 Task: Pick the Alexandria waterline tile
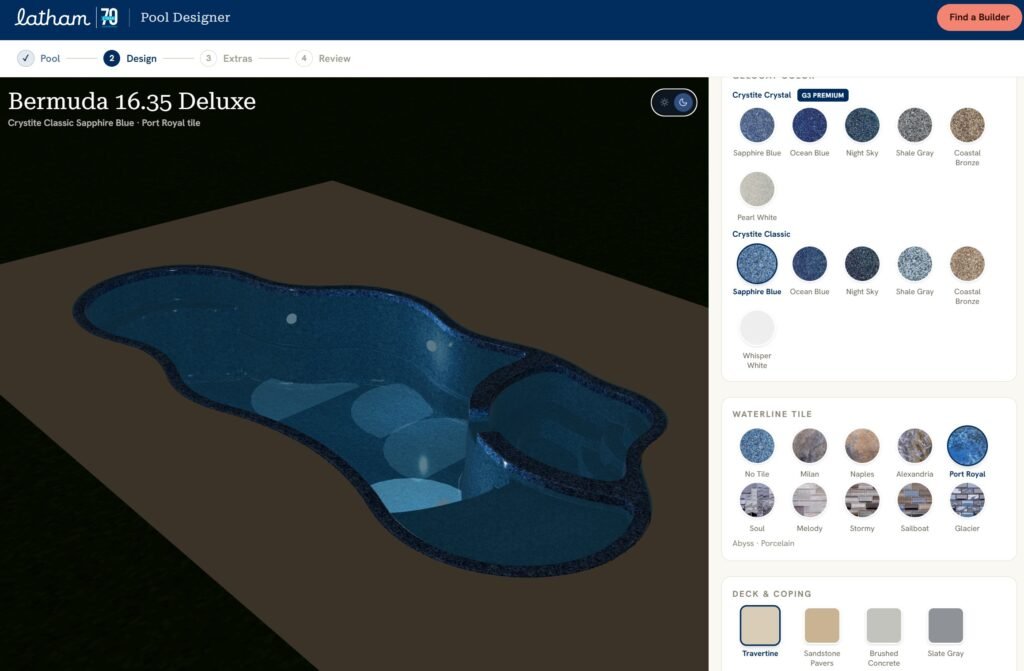coord(914,446)
